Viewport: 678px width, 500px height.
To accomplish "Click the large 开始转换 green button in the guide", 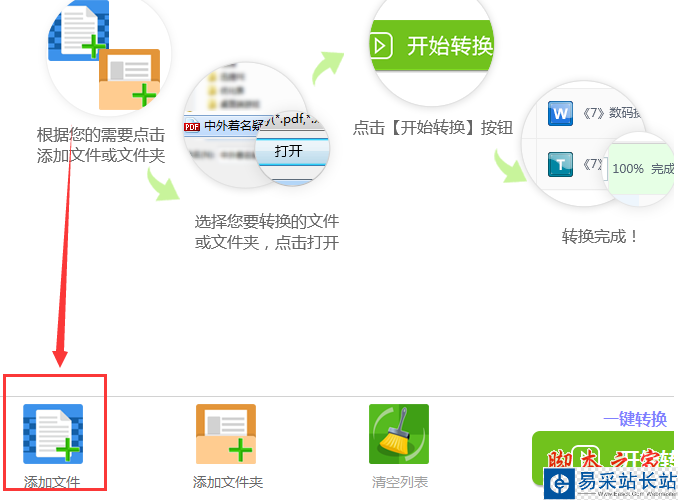I will click(432, 45).
